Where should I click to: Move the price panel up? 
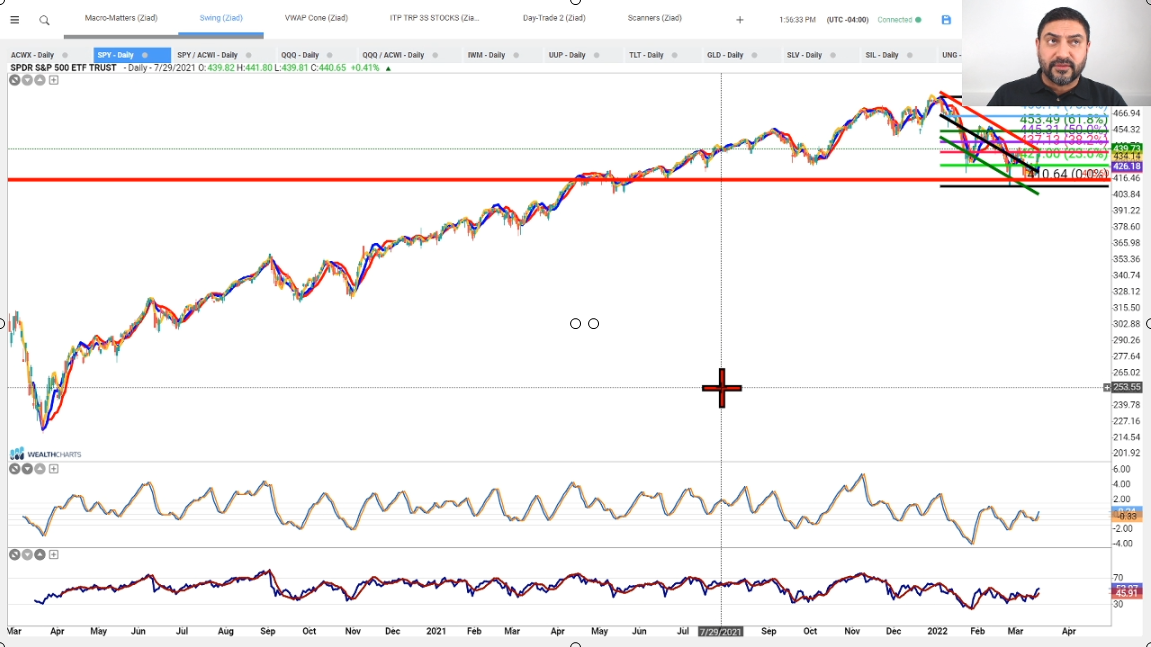40,80
